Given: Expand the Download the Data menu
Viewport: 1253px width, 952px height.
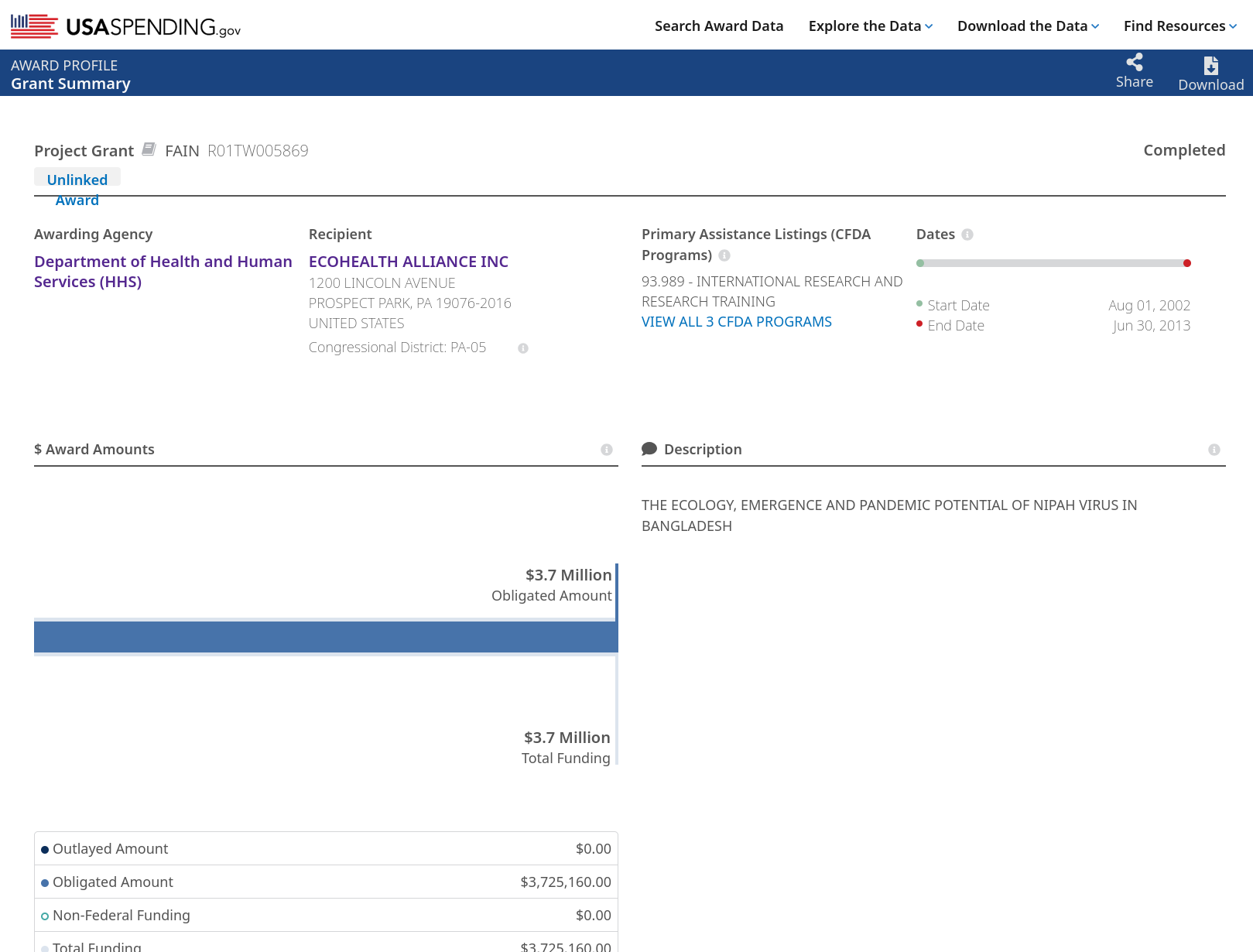Looking at the screenshot, I should (1029, 26).
